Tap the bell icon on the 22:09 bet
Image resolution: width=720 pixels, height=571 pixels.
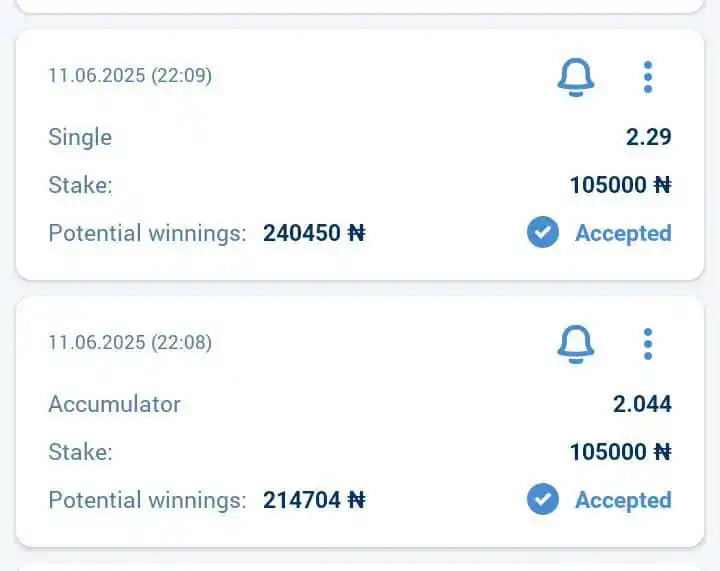[575, 77]
